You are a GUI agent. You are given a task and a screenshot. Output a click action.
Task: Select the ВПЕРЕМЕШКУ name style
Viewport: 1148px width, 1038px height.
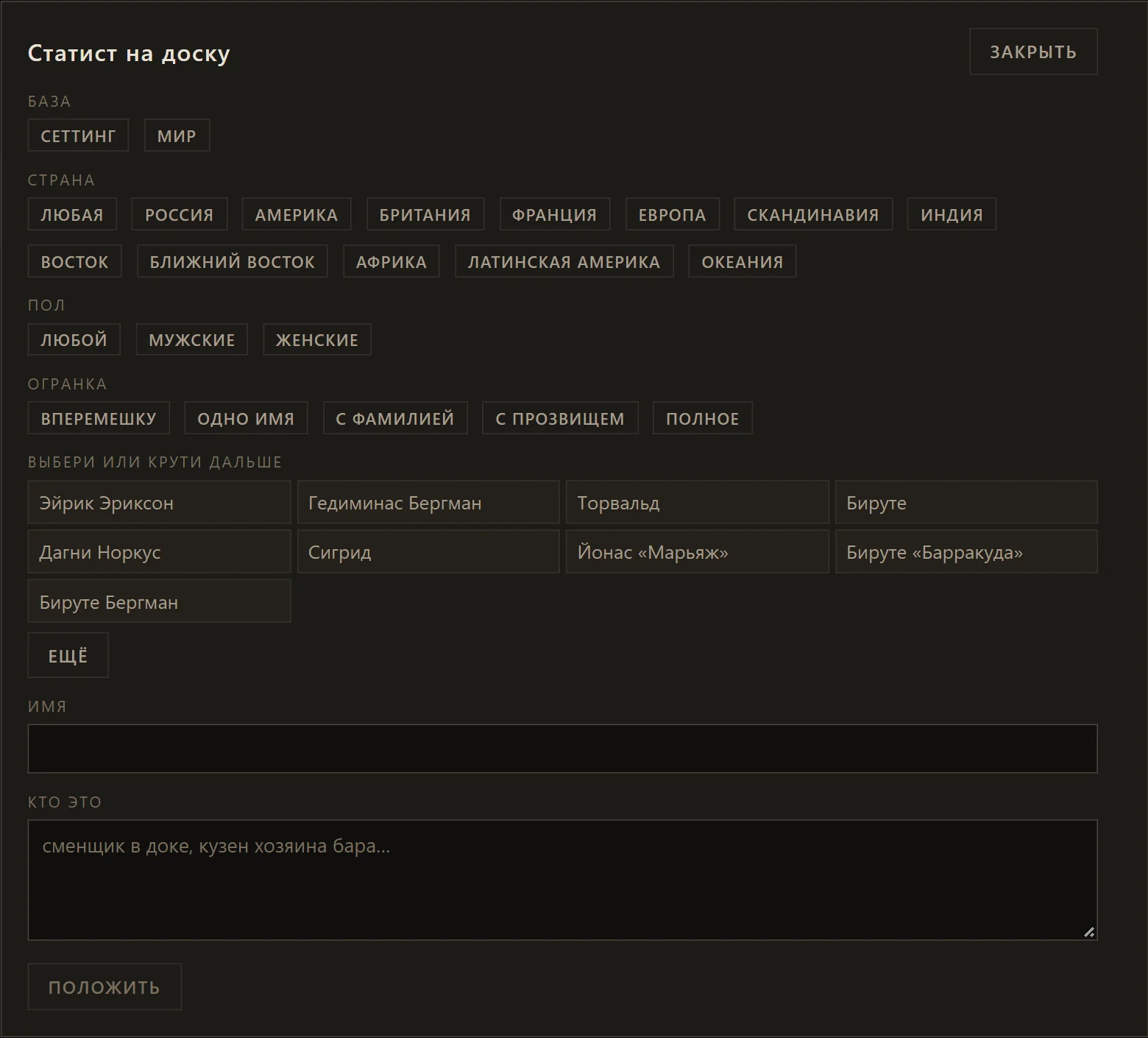[99, 418]
